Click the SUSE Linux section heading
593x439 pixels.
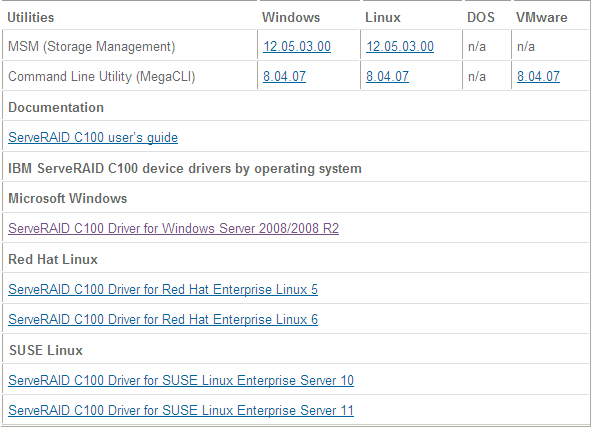click(x=46, y=350)
